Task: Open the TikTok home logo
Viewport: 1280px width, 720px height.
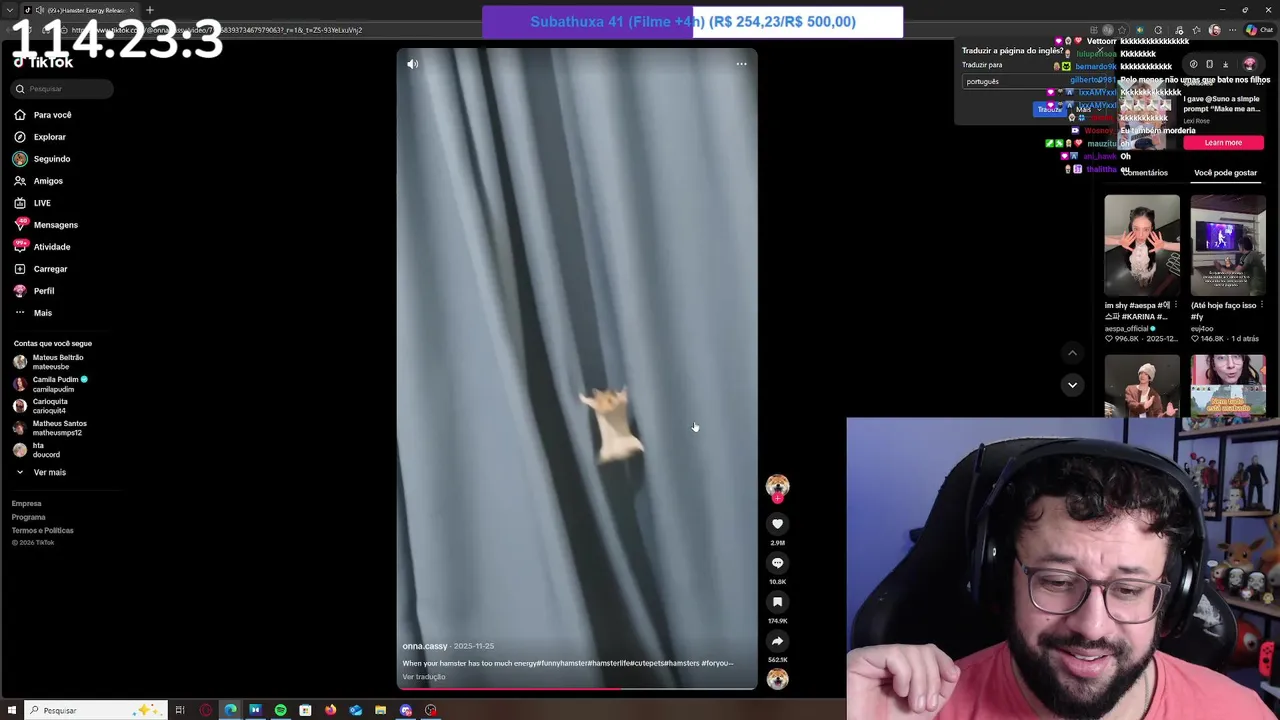Action: 43,62
